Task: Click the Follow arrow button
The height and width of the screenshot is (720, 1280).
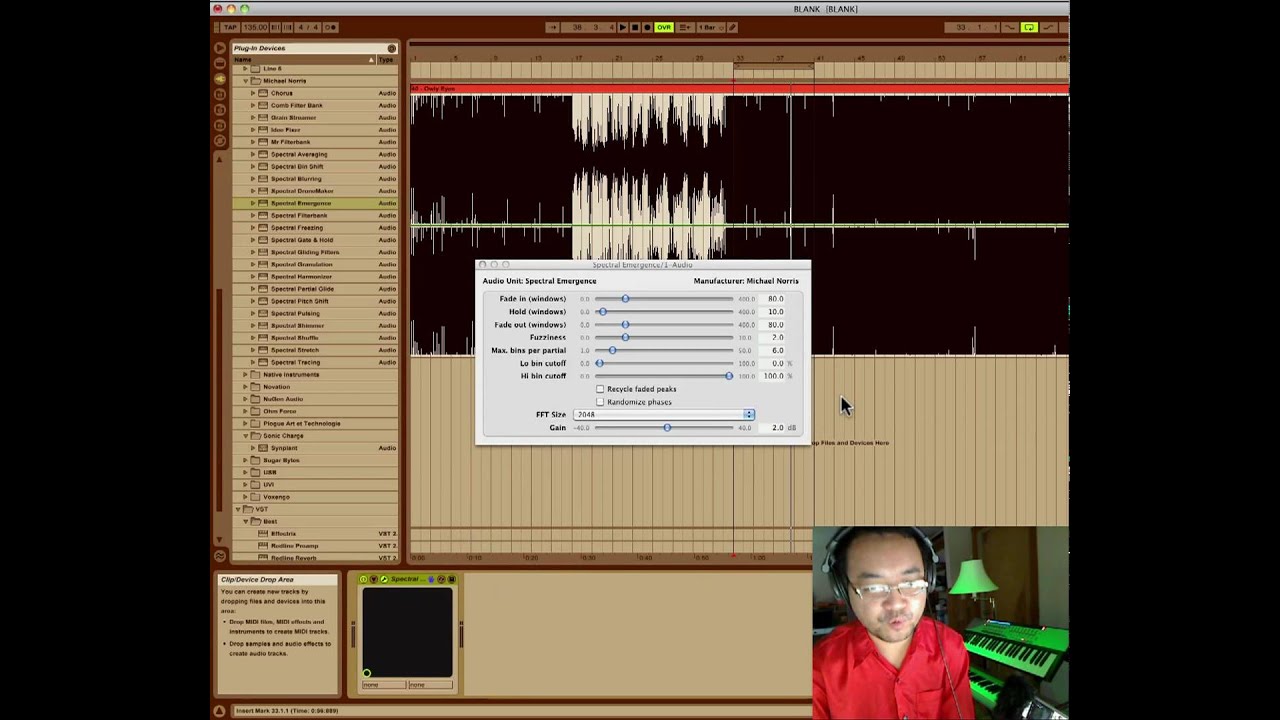Action: (553, 27)
